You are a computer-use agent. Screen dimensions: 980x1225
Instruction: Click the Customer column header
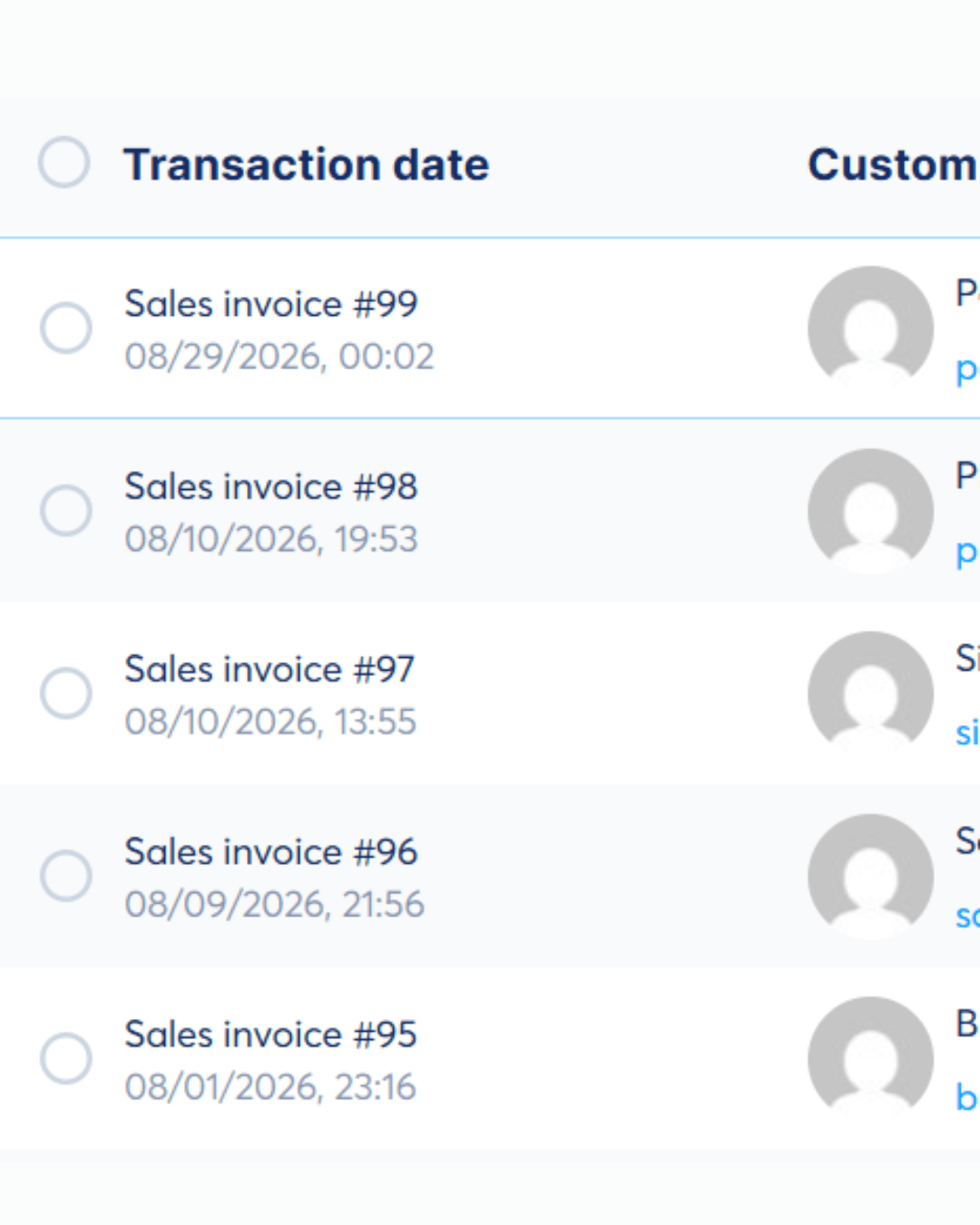tap(893, 165)
